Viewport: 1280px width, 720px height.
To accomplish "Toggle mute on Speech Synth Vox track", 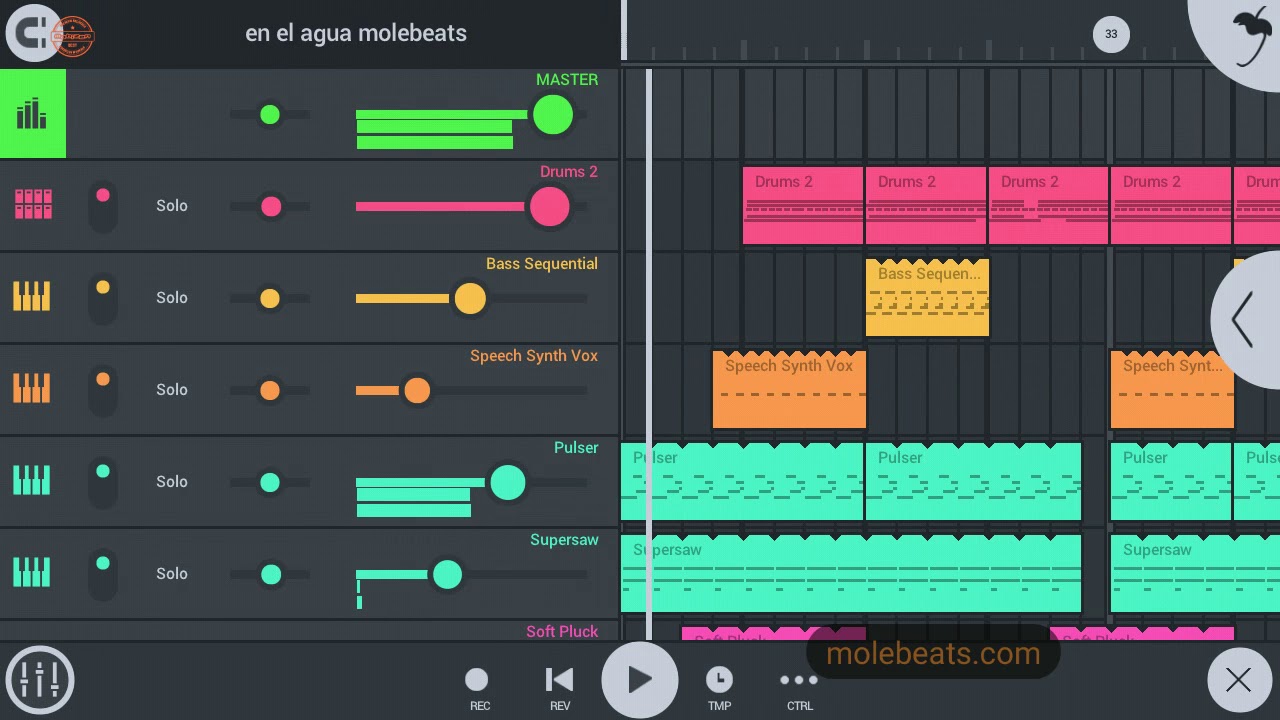I will tap(103, 390).
